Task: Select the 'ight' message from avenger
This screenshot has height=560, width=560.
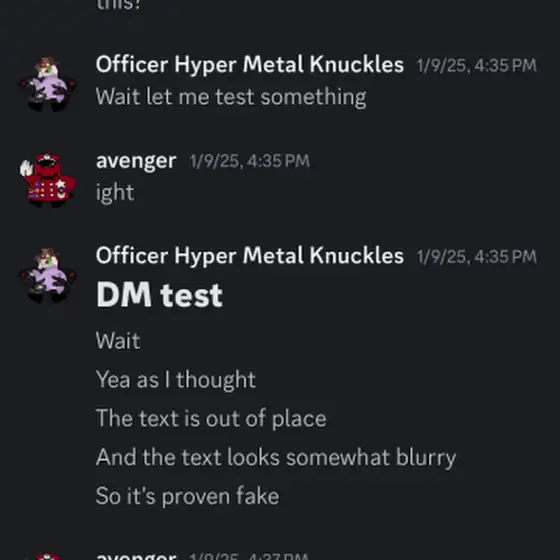Action: pyautogui.click(x=115, y=193)
